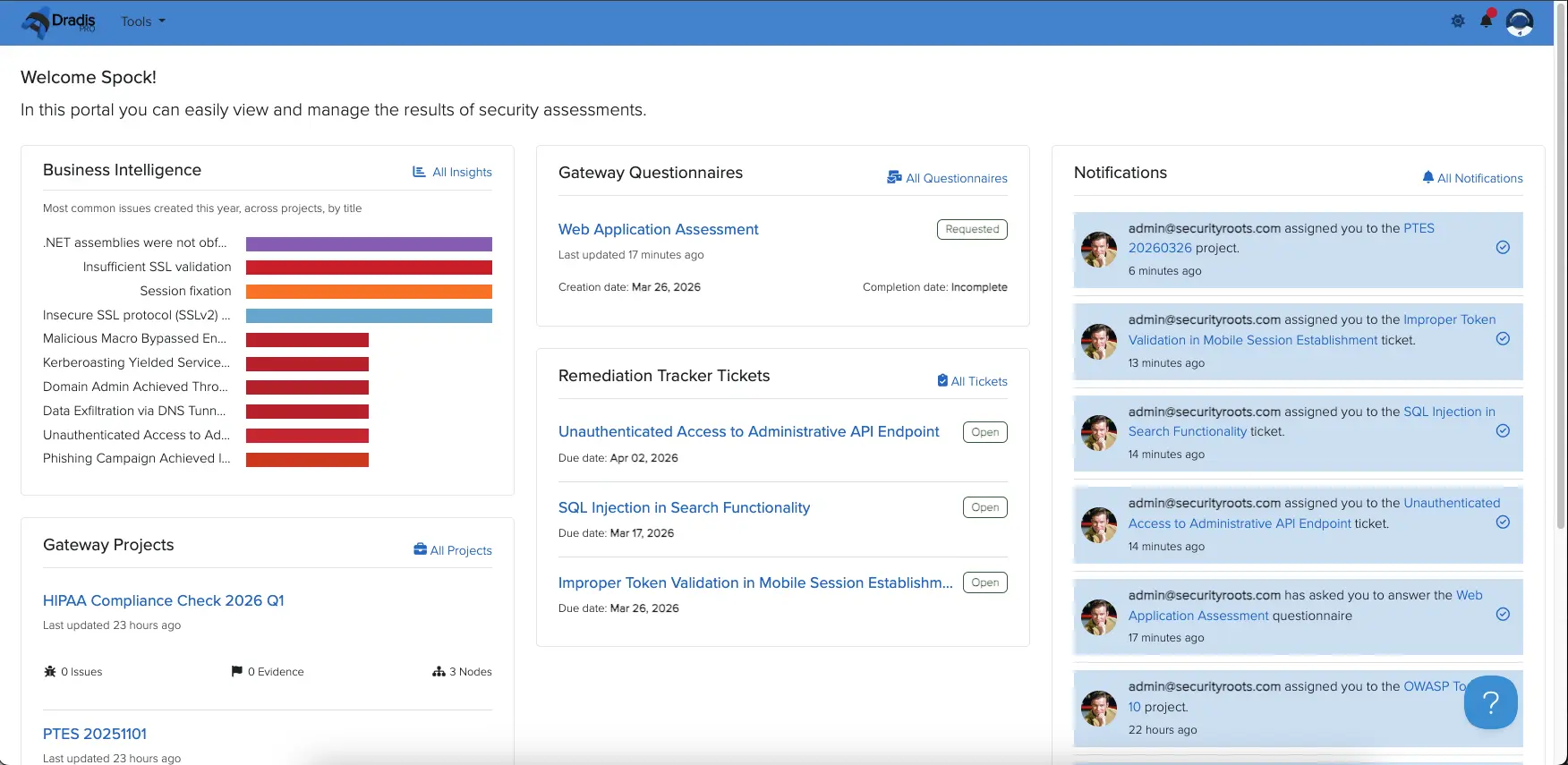Image resolution: width=1568 pixels, height=765 pixels.
Task: Open the notifications bell in header
Action: 1487,21
